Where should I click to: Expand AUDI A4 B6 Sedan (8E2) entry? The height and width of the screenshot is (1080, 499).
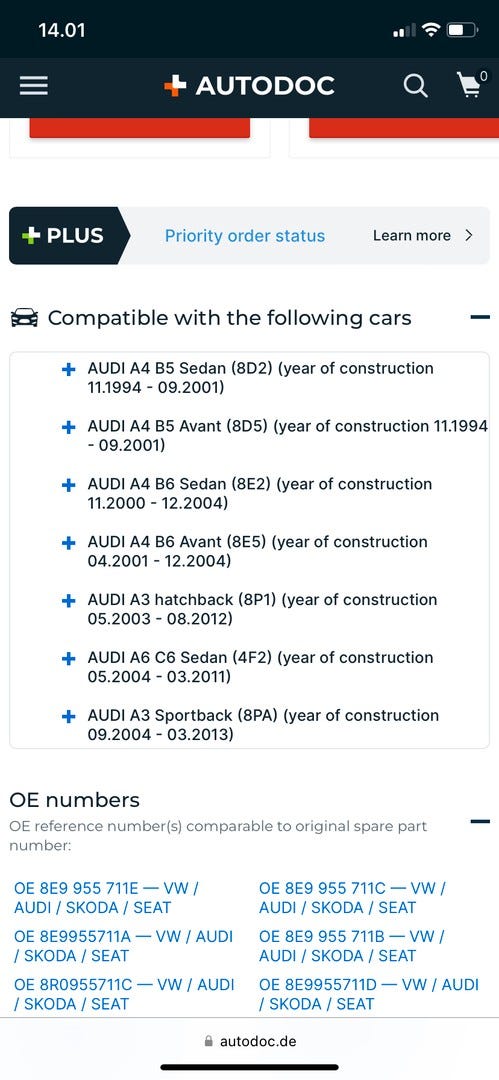click(x=68, y=486)
